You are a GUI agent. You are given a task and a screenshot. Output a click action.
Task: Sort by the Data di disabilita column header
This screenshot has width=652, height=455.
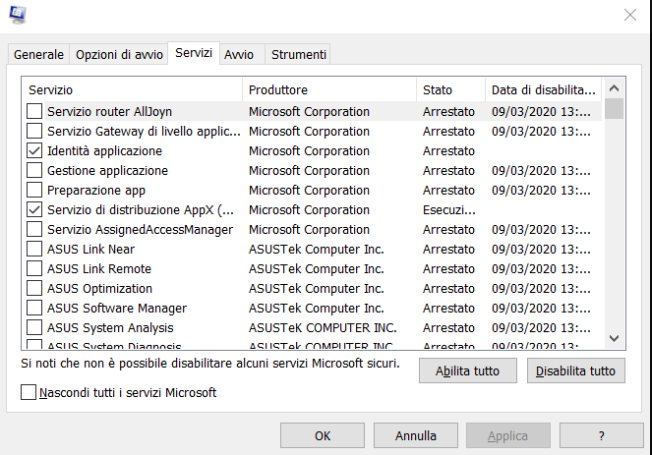pyautogui.click(x=543, y=90)
